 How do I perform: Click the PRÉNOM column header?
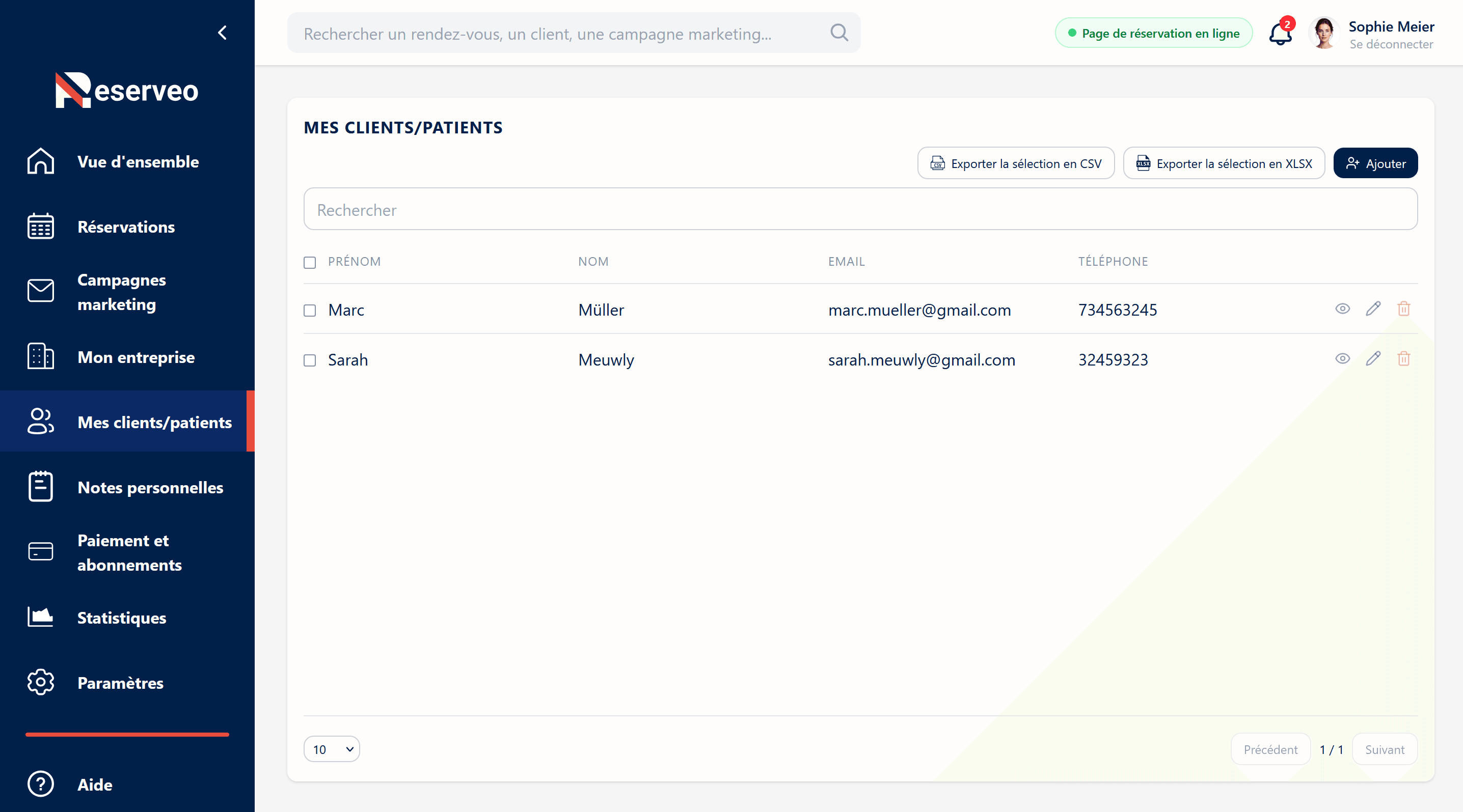tap(355, 262)
